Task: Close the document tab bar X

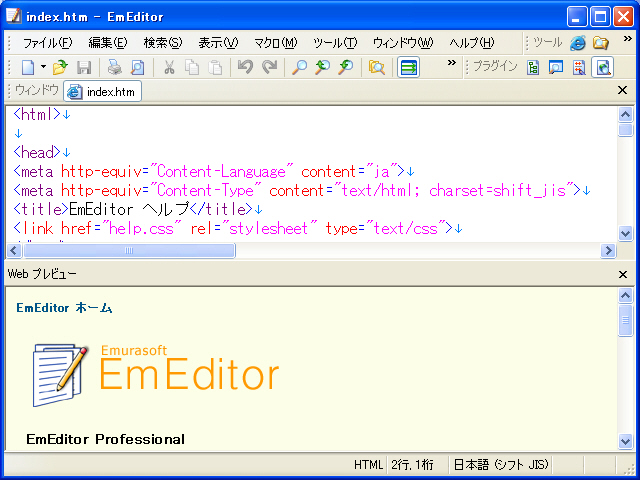Action: 622,90
